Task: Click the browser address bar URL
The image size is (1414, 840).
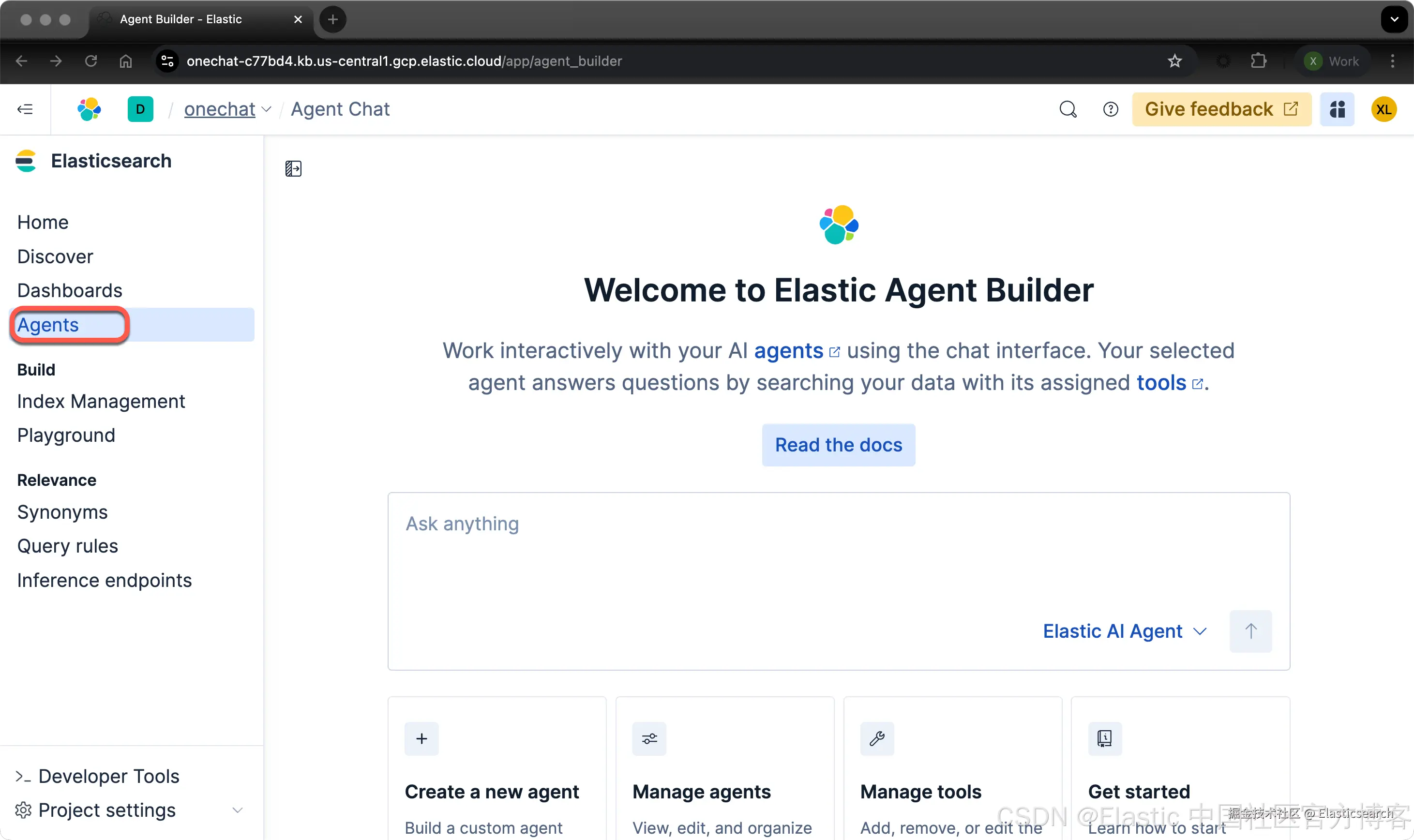Action: pos(404,61)
